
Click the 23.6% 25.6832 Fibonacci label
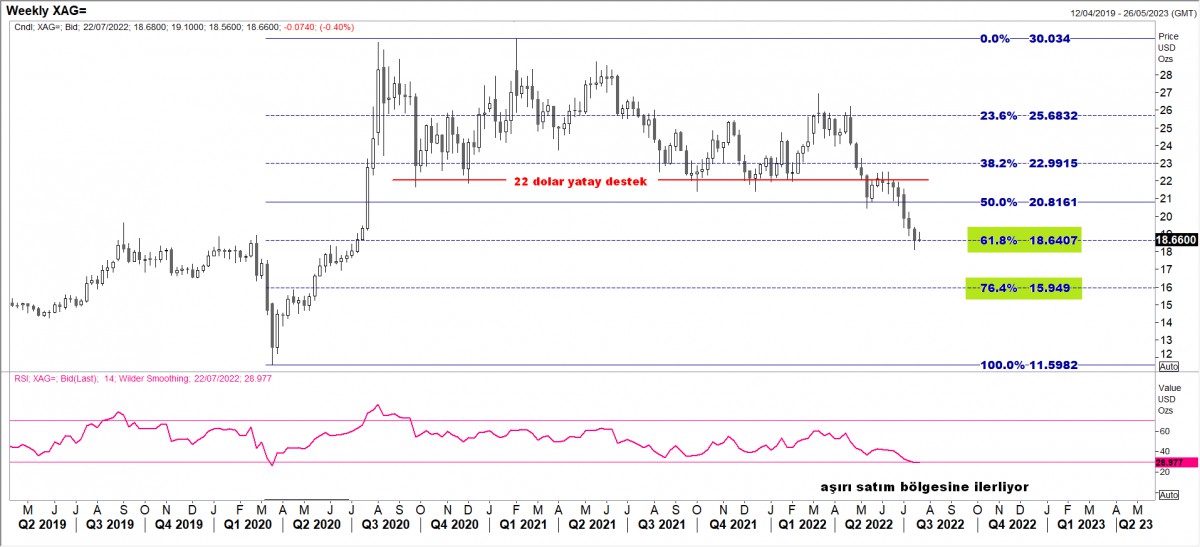(1025, 116)
